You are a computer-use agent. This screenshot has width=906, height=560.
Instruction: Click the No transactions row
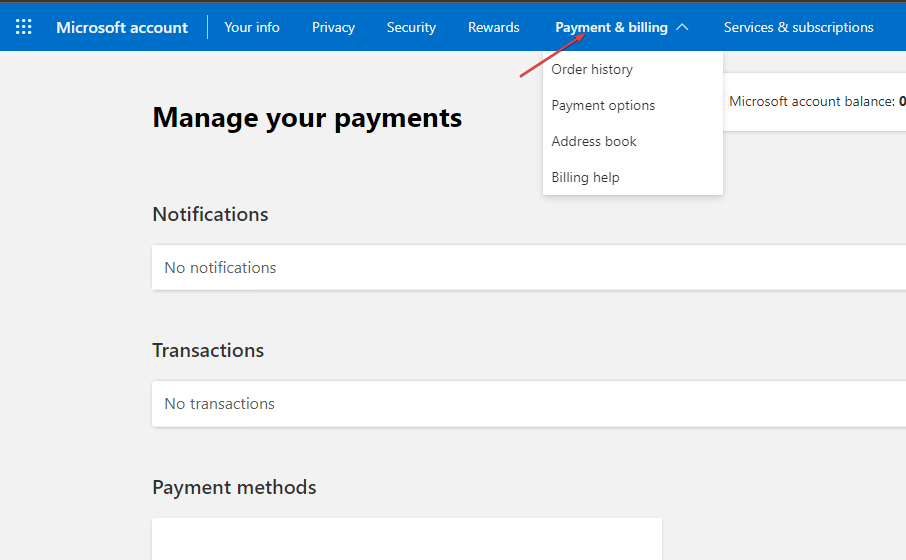point(529,403)
